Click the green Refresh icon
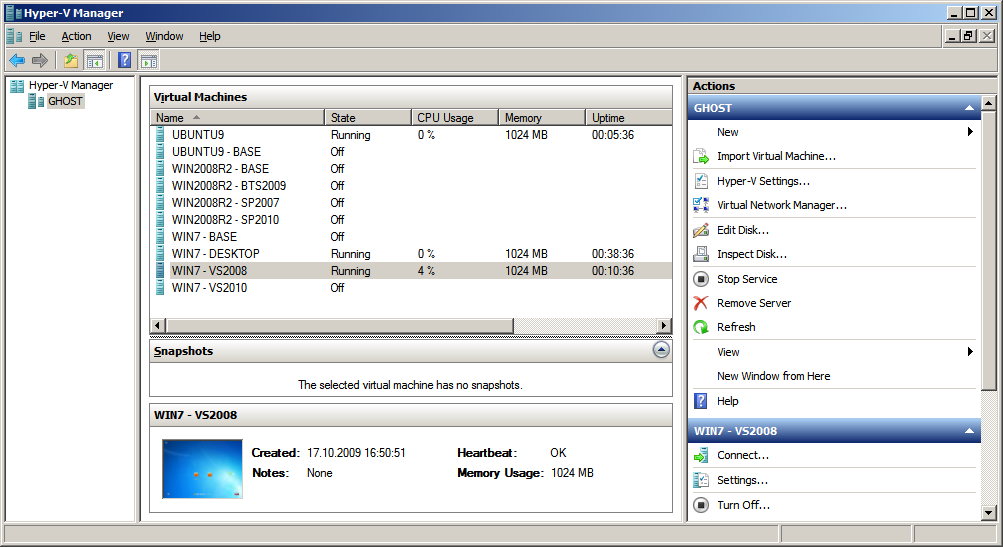1003x547 pixels. [x=701, y=327]
